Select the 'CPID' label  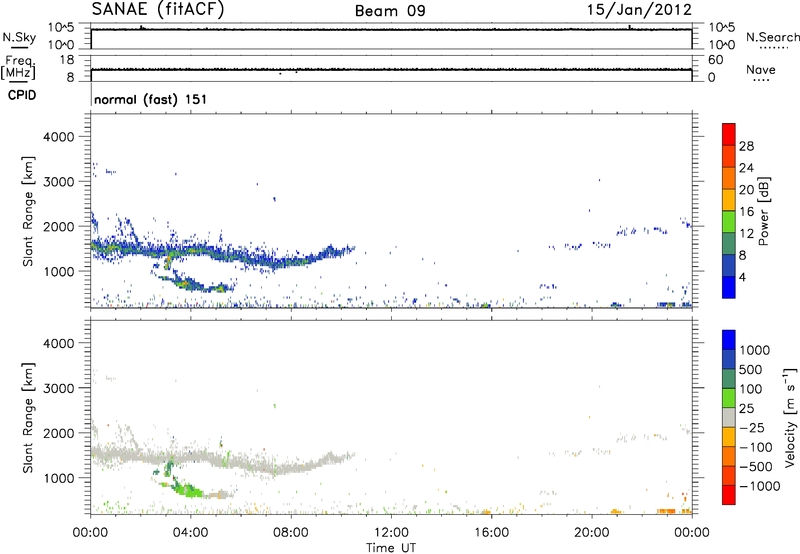click(x=22, y=95)
